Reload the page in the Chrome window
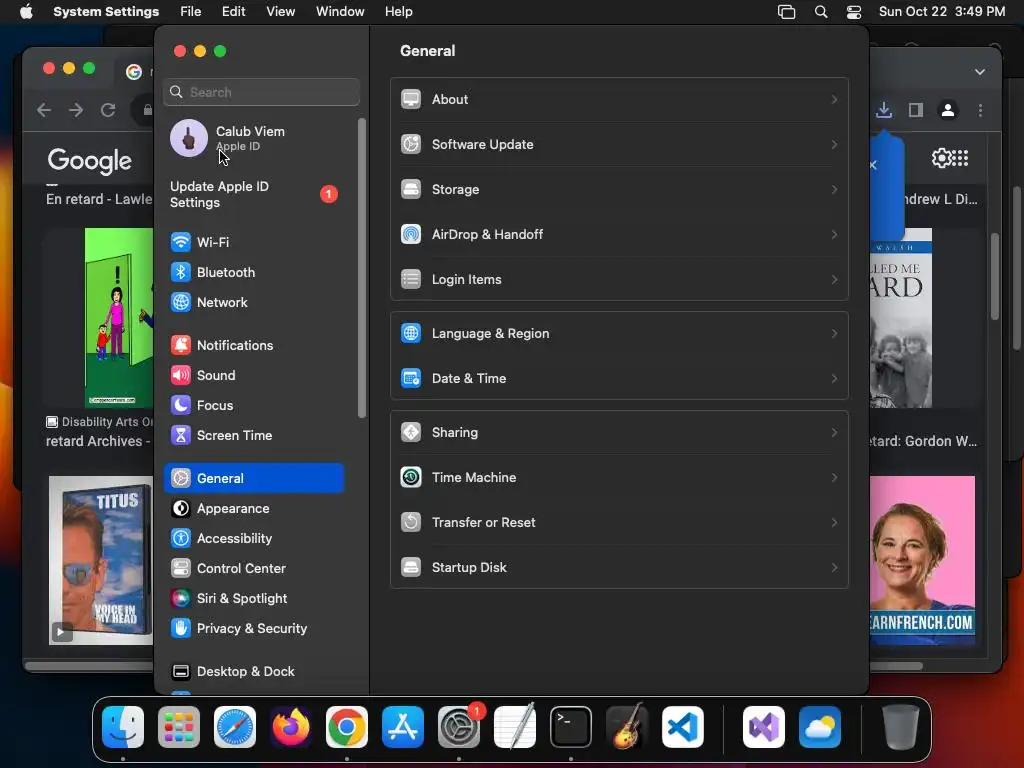 click(x=108, y=110)
